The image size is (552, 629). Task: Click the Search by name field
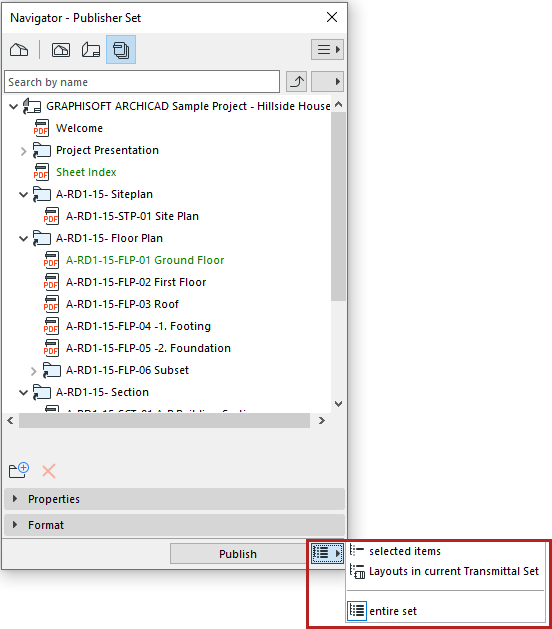coord(142,82)
